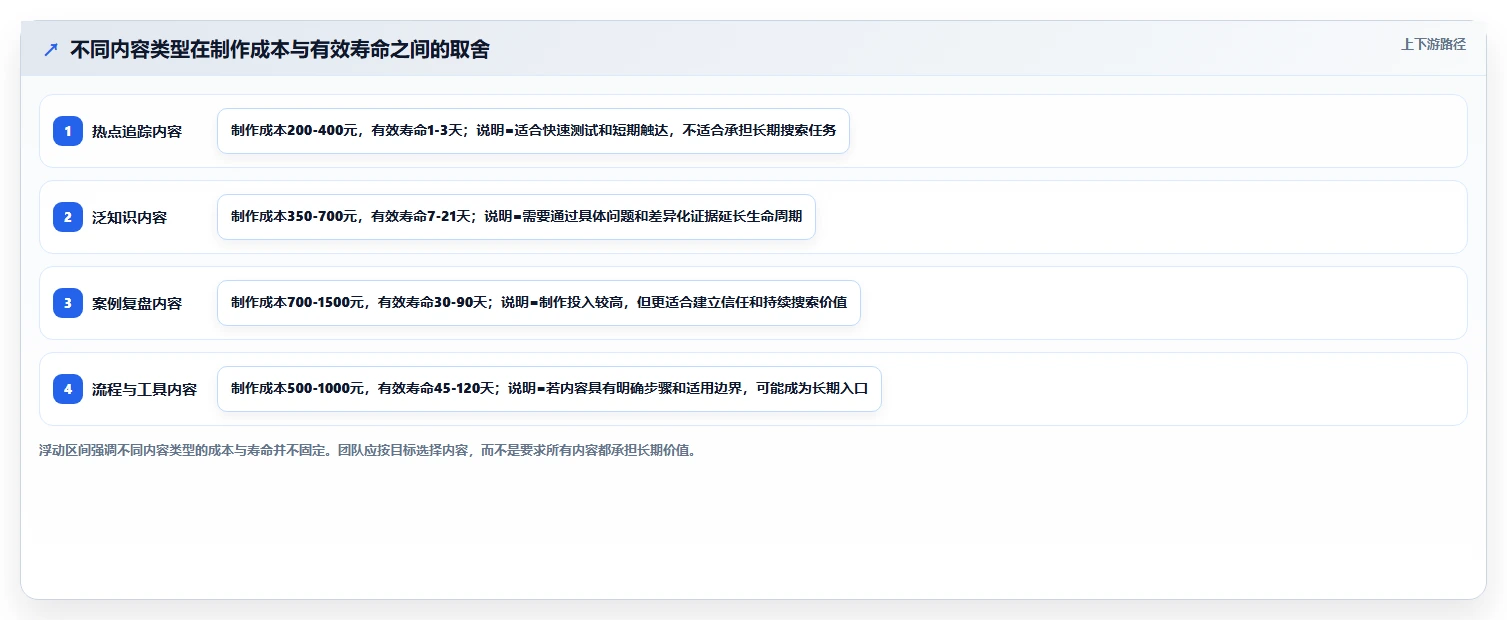Open the description box with 制作成本500-1000元
The width and height of the screenshot is (1507, 620).
point(549,389)
